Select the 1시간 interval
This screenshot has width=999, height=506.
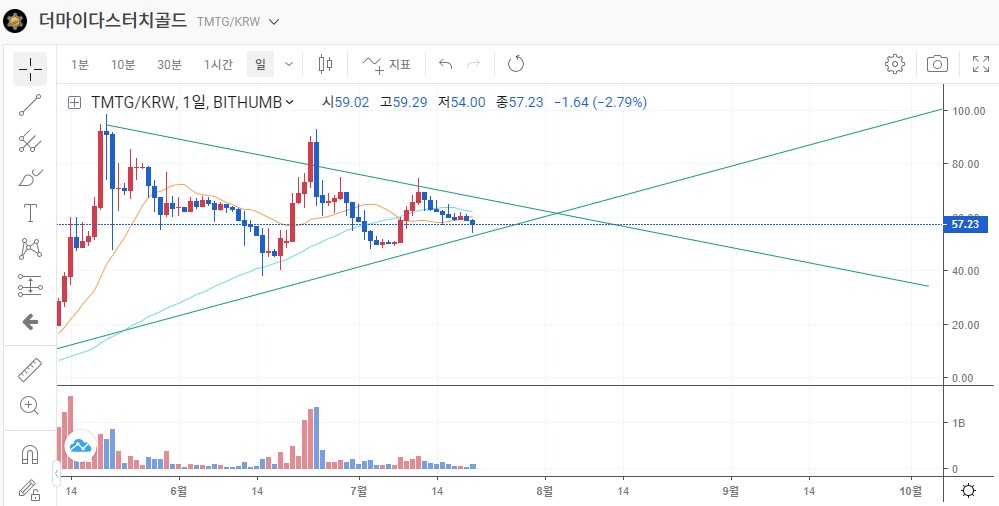[x=219, y=64]
